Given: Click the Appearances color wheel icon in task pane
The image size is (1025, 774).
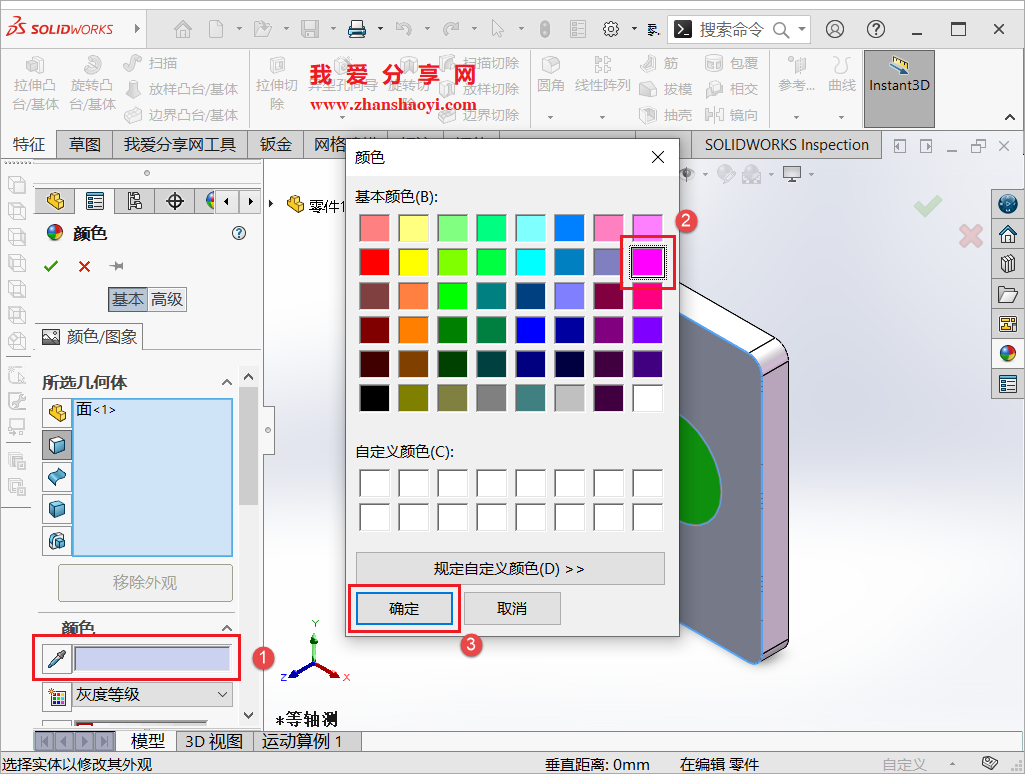Looking at the screenshot, I should click(1008, 353).
